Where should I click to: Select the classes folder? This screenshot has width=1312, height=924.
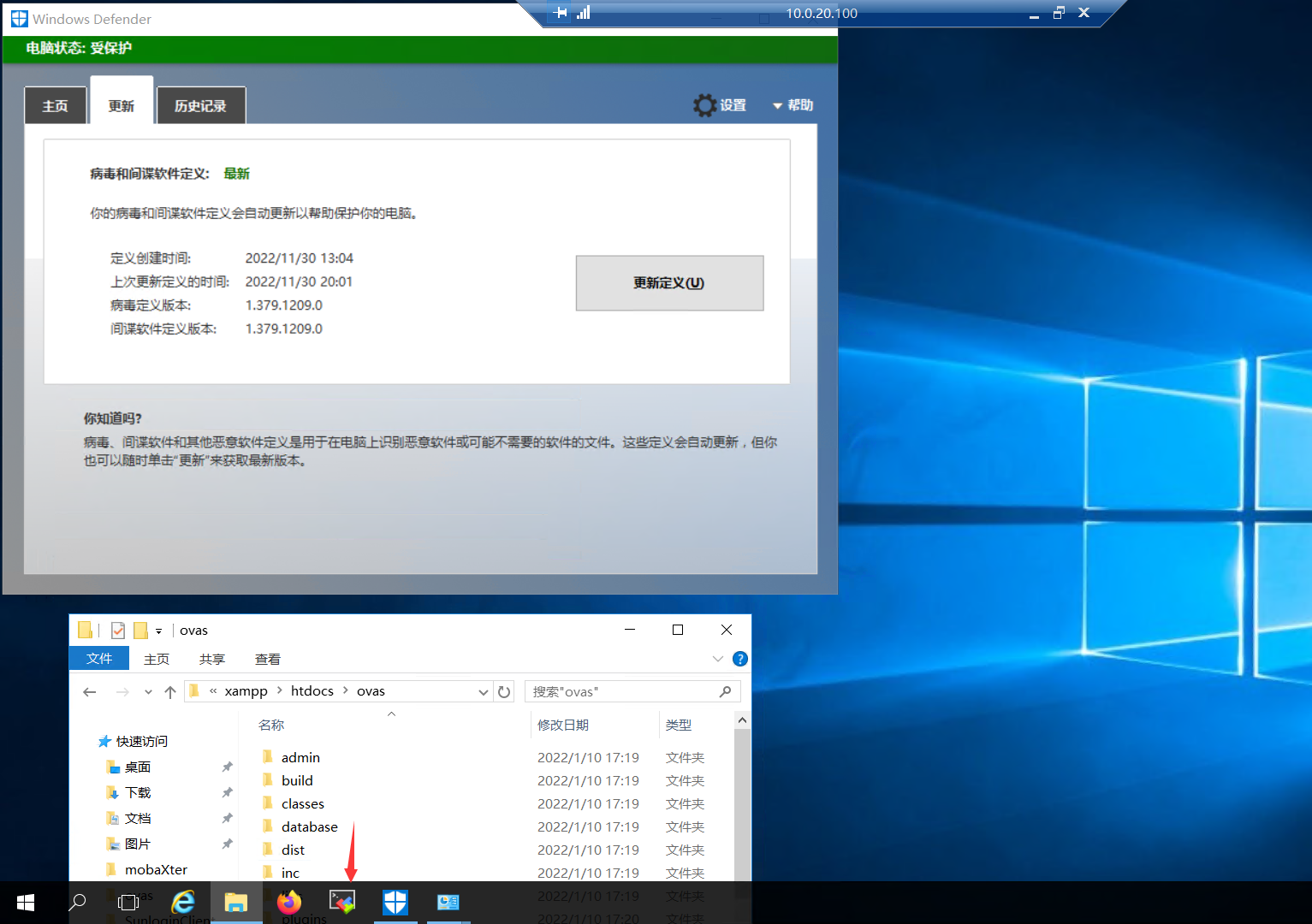pyautogui.click(x=303, y=803)
